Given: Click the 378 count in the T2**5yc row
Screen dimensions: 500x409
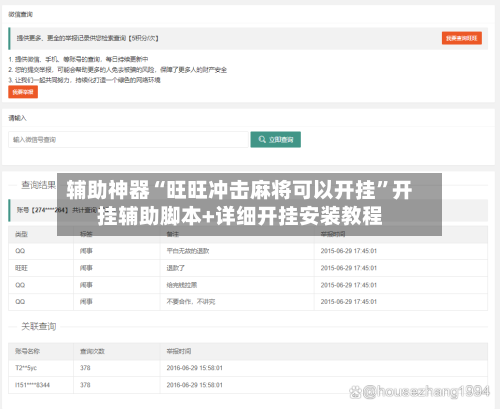Looking at the screenshot, I should (85, 368).
